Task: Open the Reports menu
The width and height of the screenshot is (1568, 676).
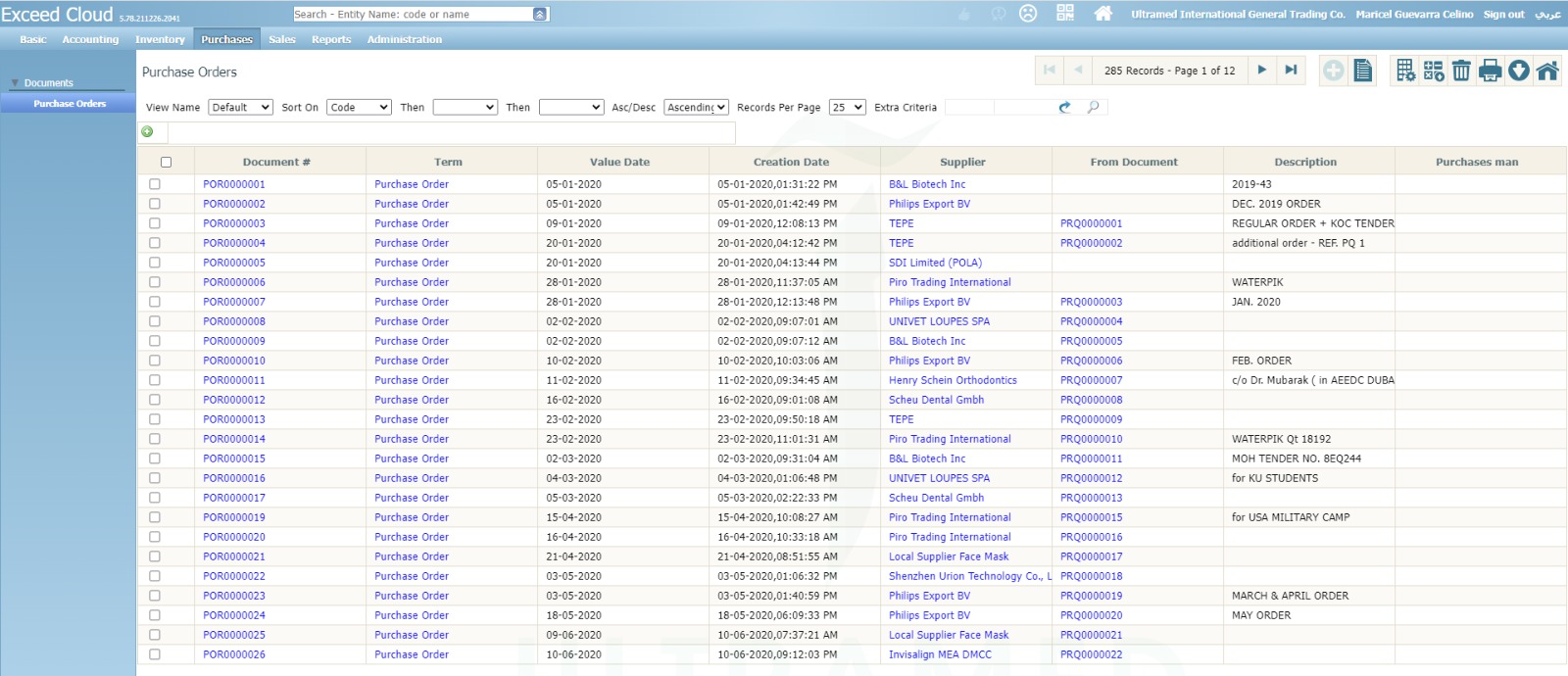Action: (x=331, y=39)
